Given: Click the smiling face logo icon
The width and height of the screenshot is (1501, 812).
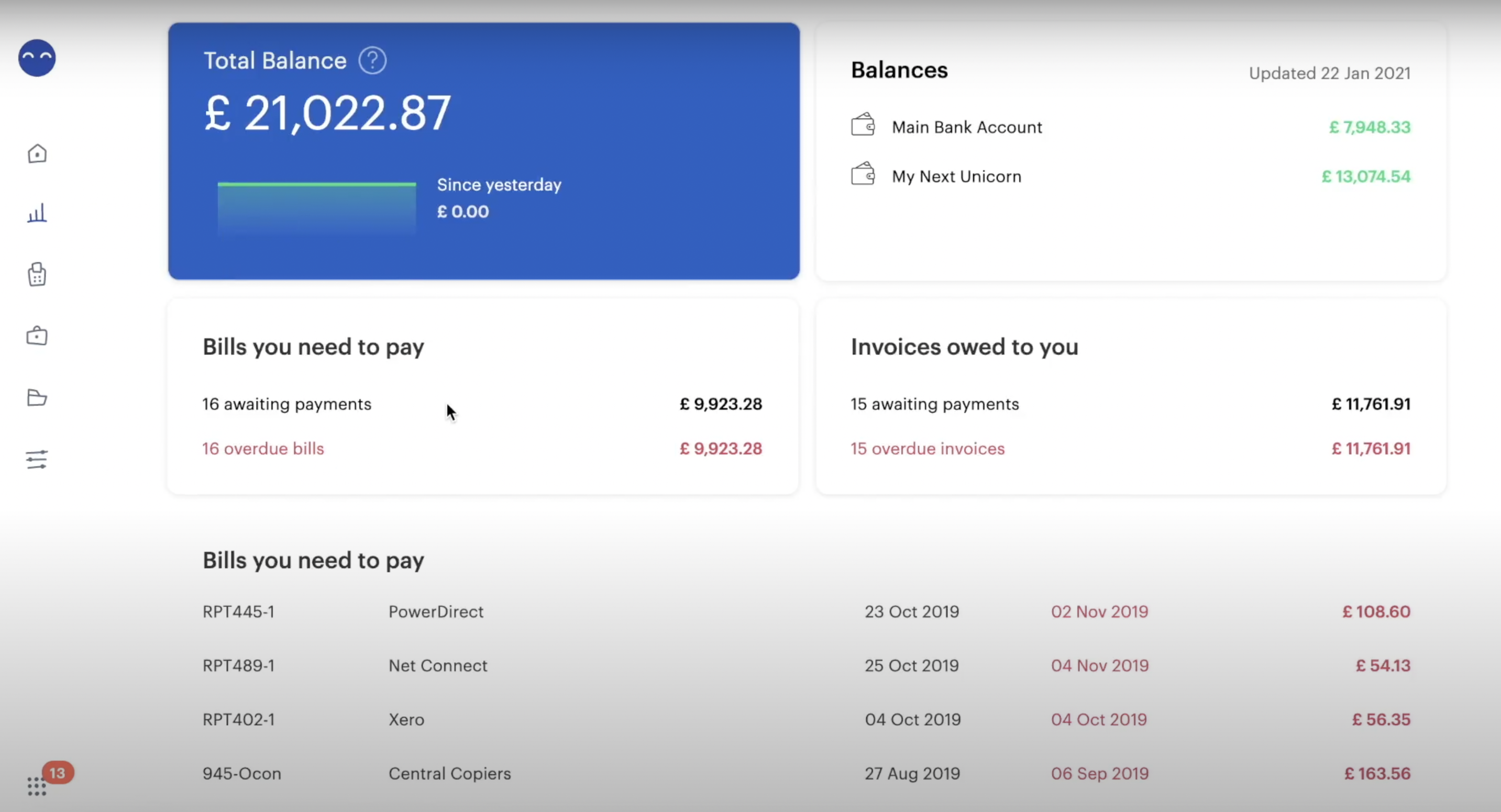Looking at the screenshot, I should (x=37, y=58).
